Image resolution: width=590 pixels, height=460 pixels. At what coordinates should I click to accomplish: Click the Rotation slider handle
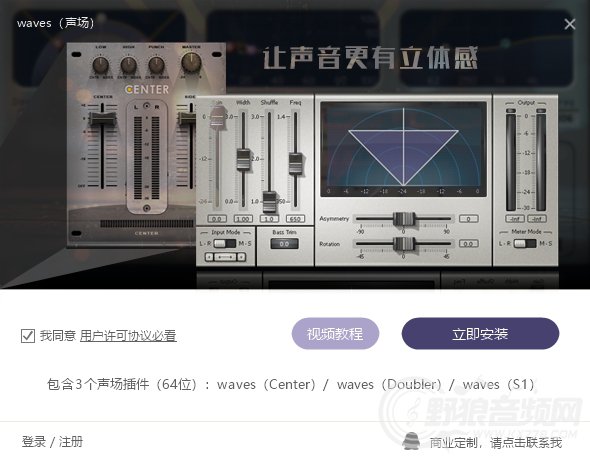(x=404, y=244)
